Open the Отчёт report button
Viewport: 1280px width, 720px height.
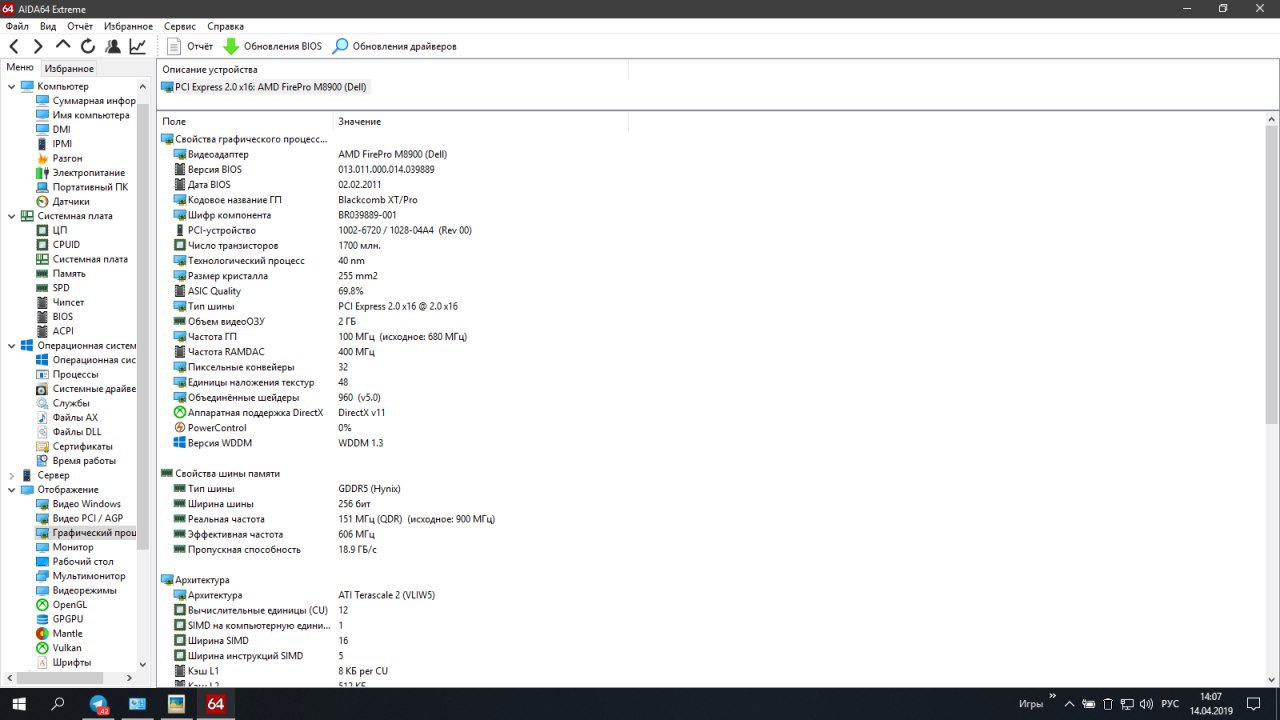pos(190,46)
